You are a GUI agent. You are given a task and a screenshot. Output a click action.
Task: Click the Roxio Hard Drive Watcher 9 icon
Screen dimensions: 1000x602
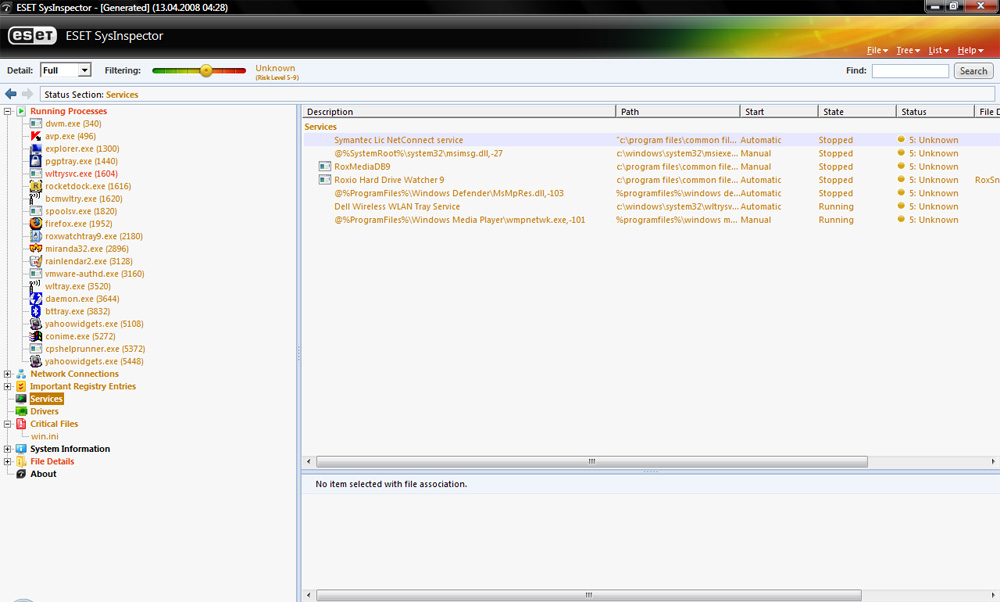[325, 180]
